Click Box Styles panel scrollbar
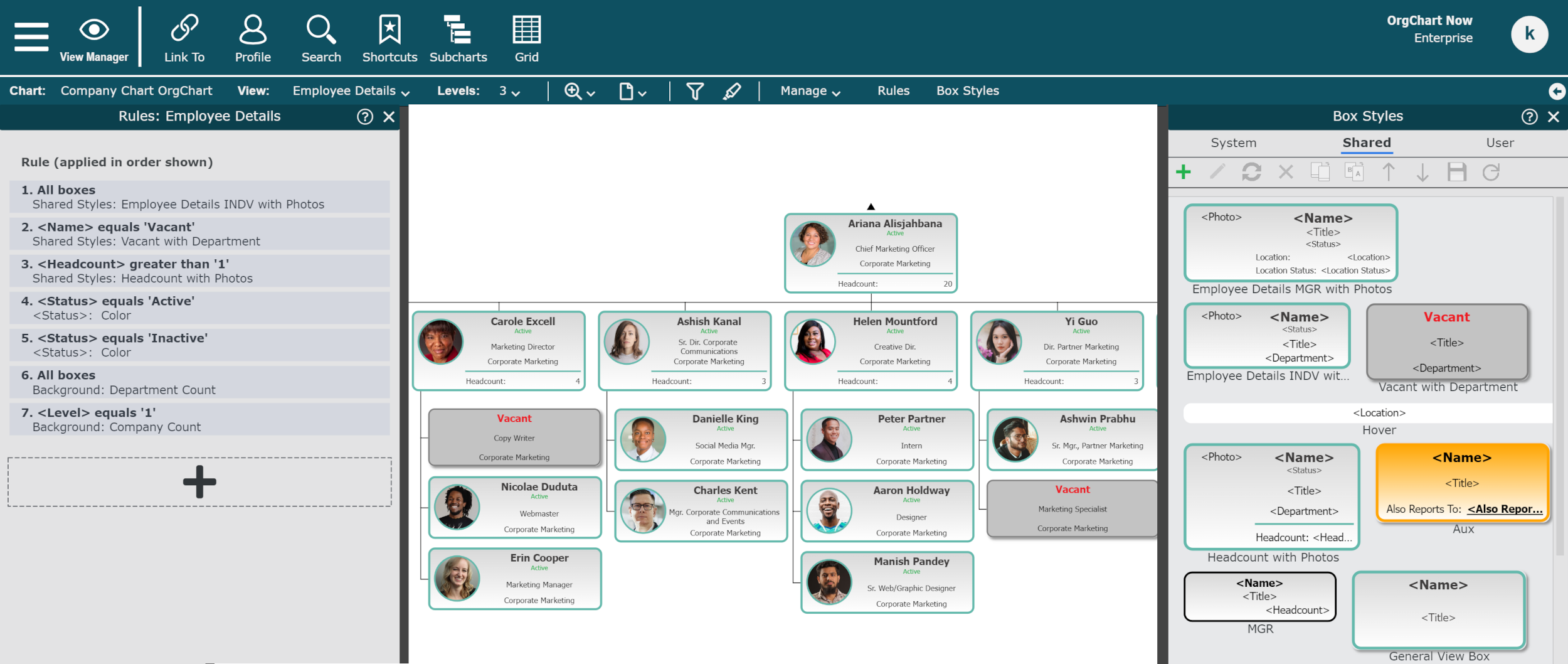The height and width of the screenshot is (664, 1568). click(1559, 377)
